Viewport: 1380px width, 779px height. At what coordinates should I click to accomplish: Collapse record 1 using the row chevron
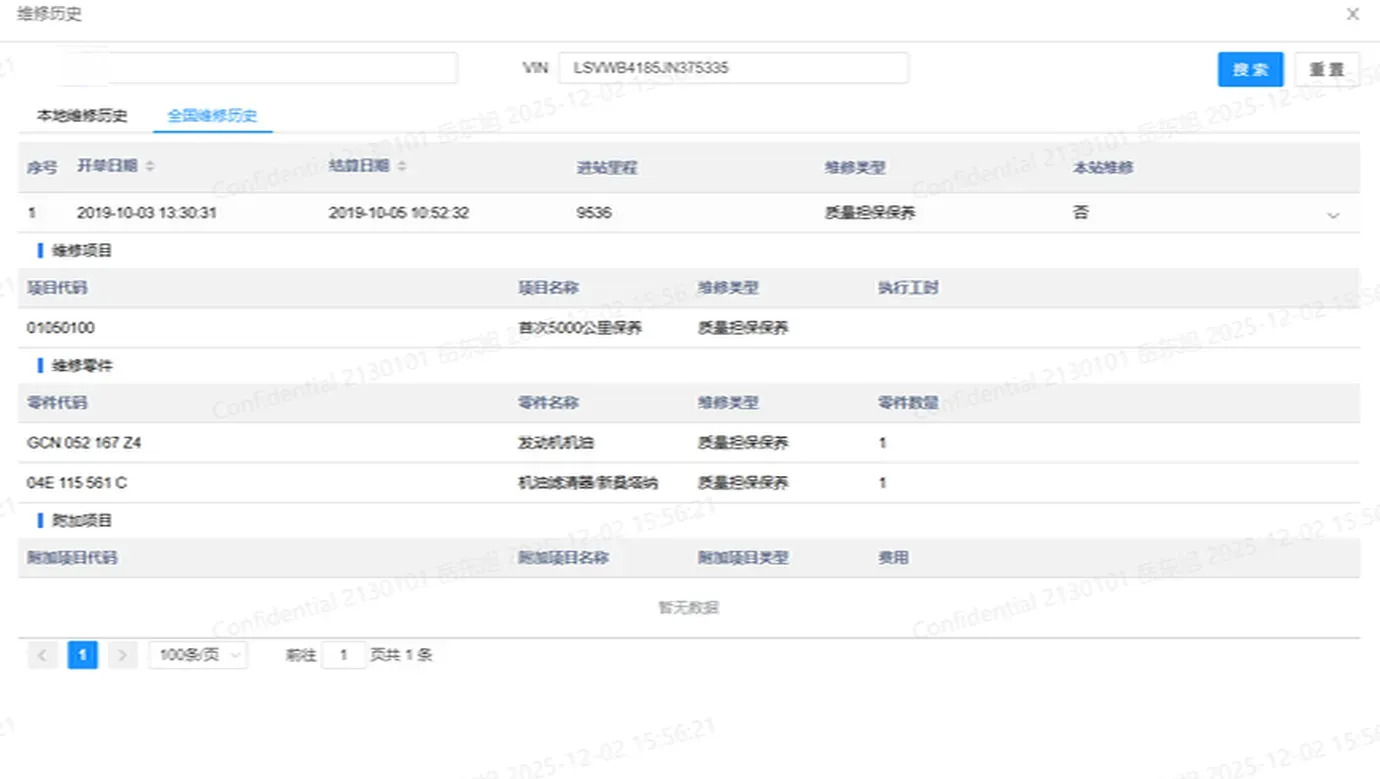coord(1333,214)
